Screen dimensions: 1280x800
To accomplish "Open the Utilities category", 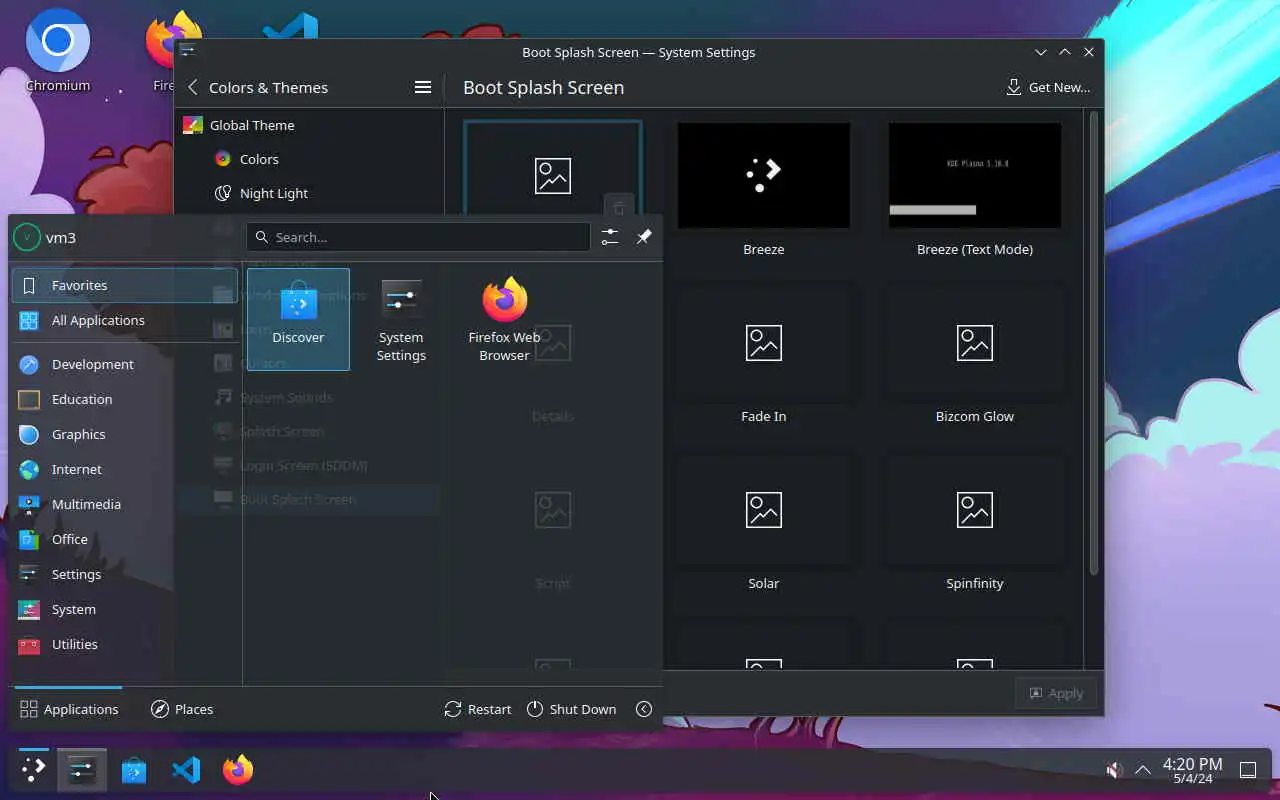I will (x=125, y=644).
